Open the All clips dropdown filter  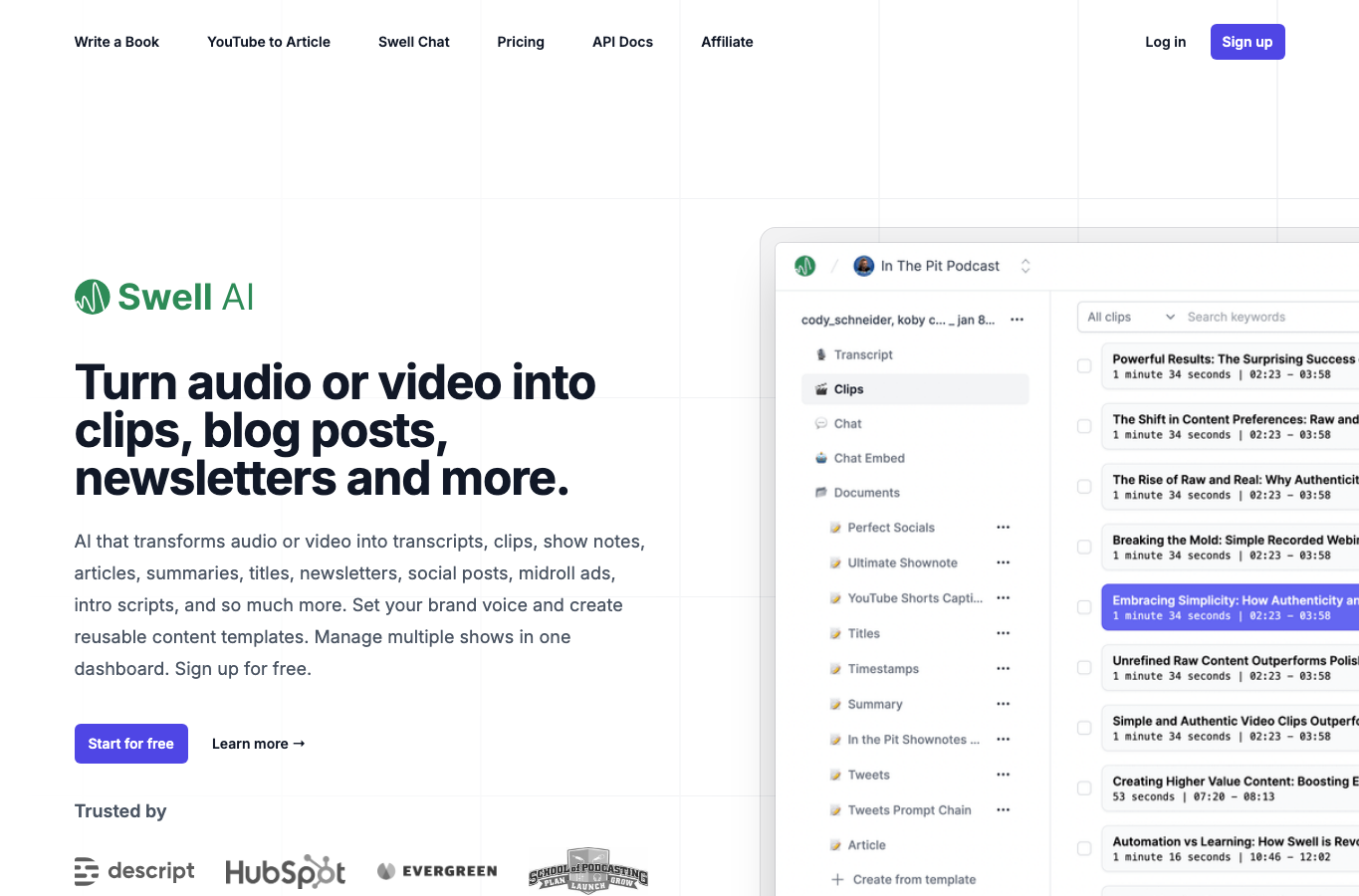[x=1130, y=318]
